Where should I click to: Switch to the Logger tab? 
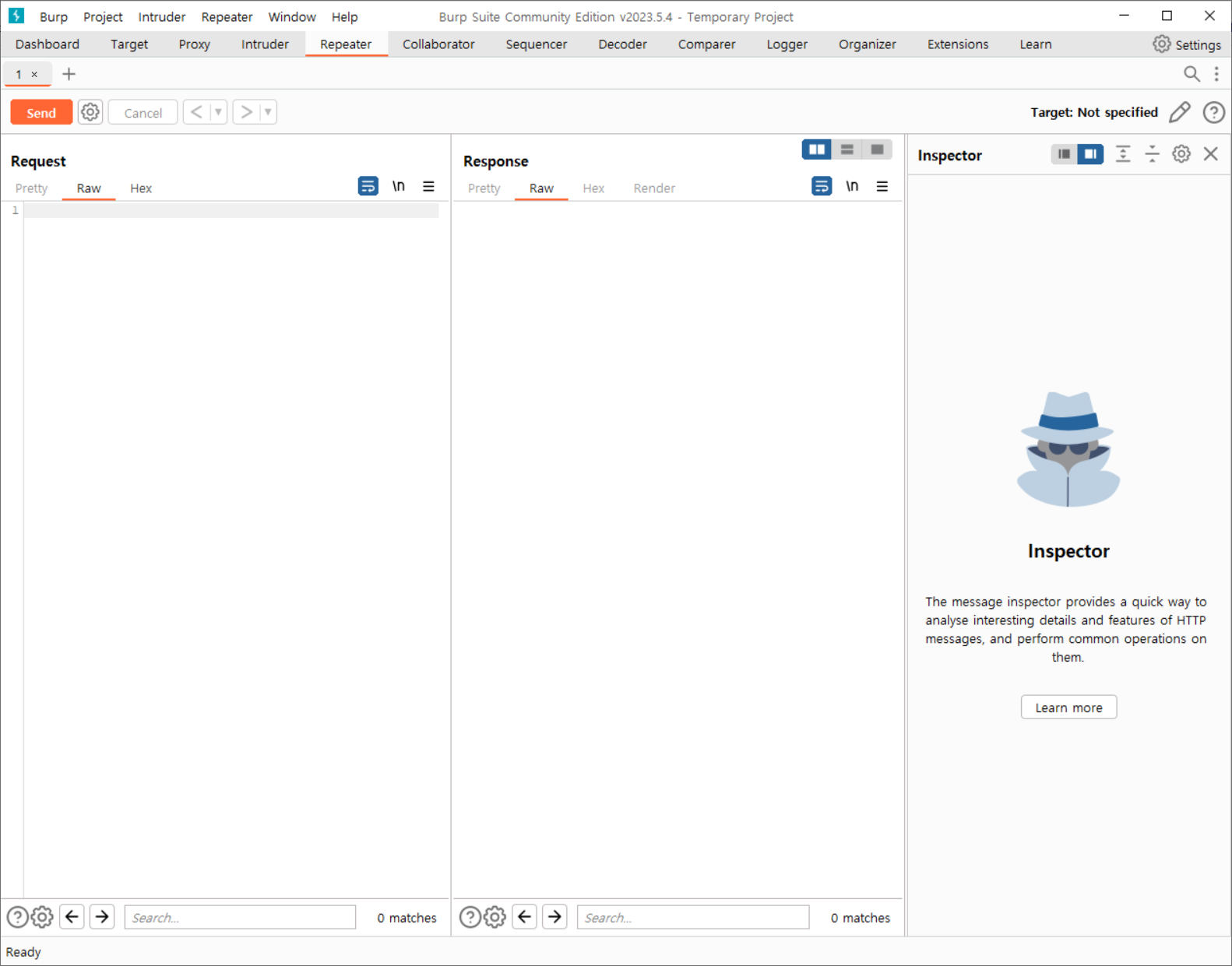coord(787,44)
